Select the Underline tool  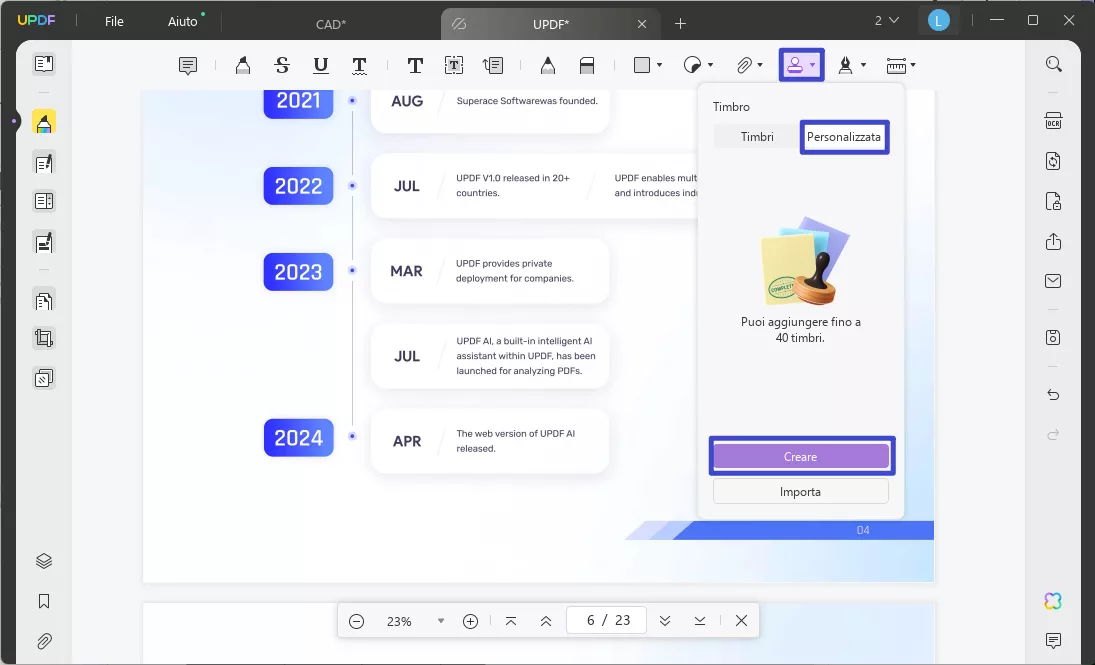click(321, 66)
